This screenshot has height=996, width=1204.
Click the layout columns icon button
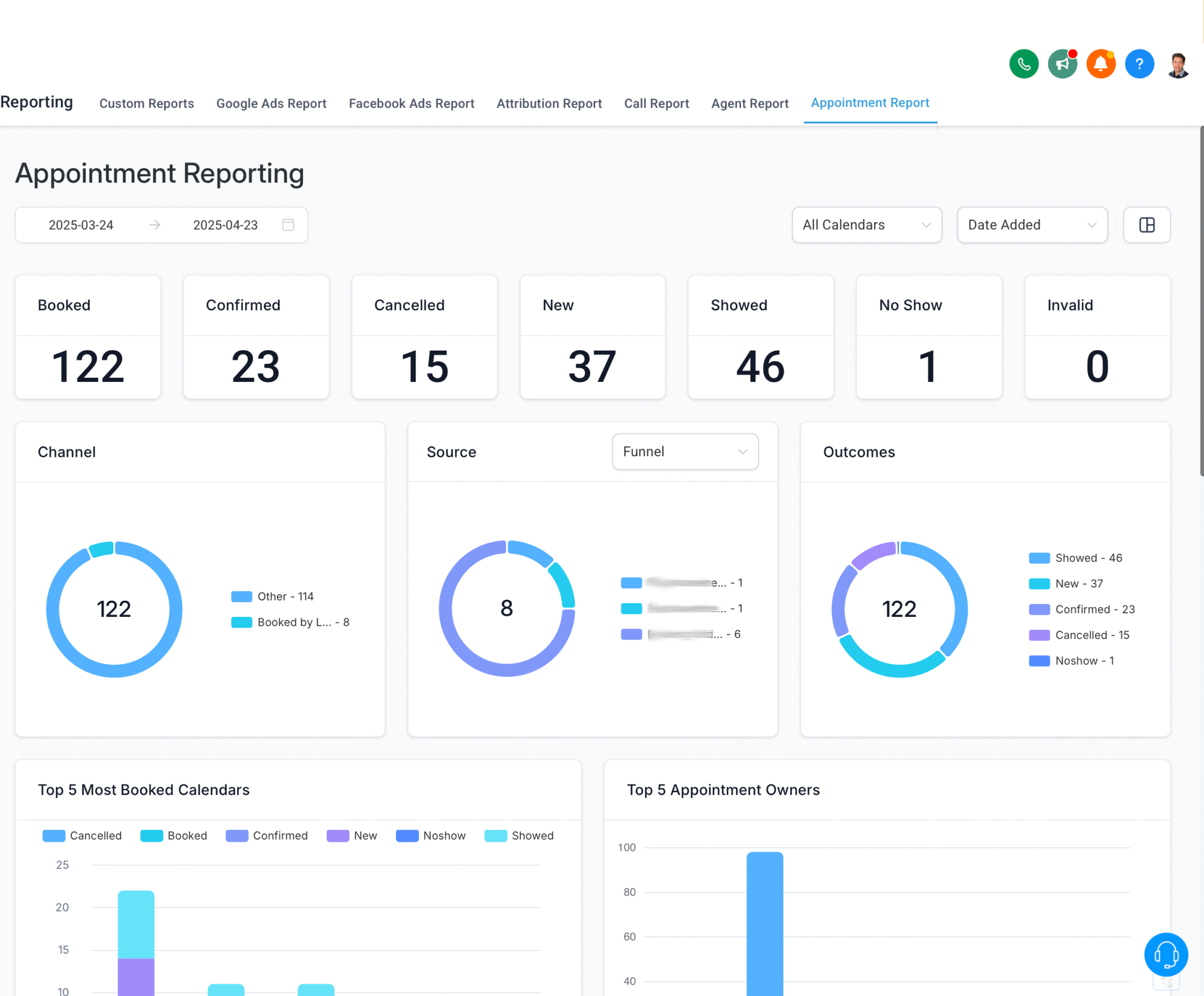click(x=1147, y=225)
